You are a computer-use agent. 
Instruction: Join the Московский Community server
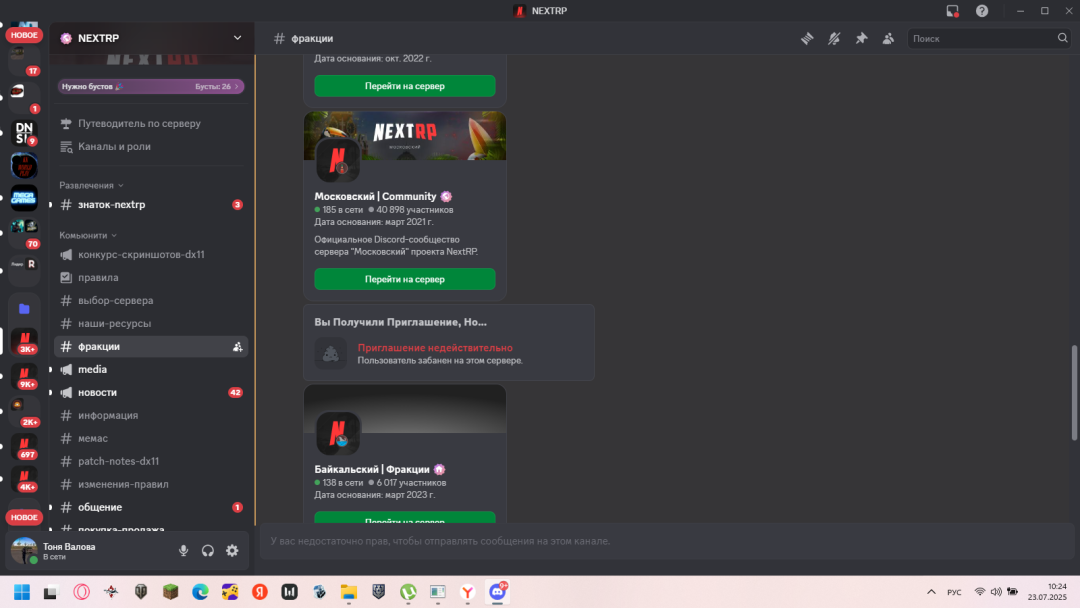(x=405, y=279)
